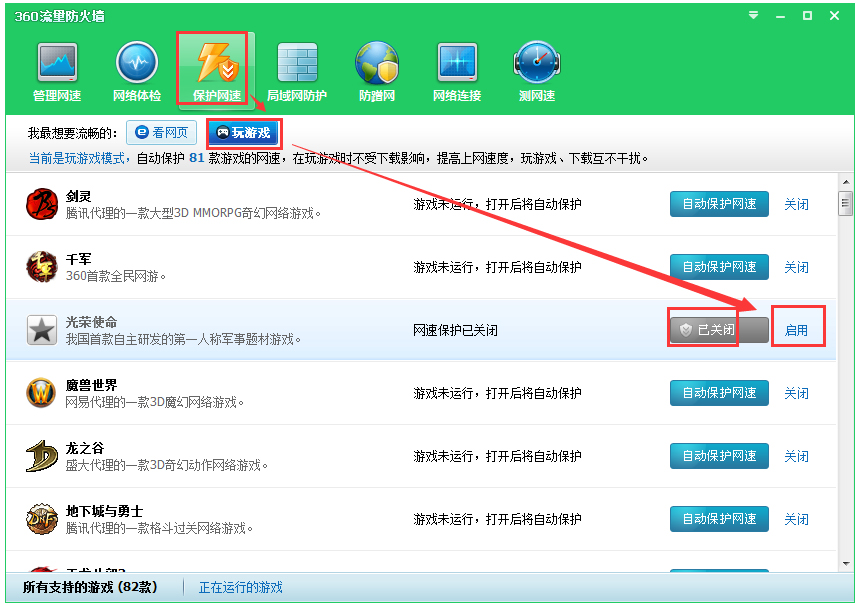The image size is (859, 605).
Task: Click the 龙之谷 game title
Action: coord(84,448)
